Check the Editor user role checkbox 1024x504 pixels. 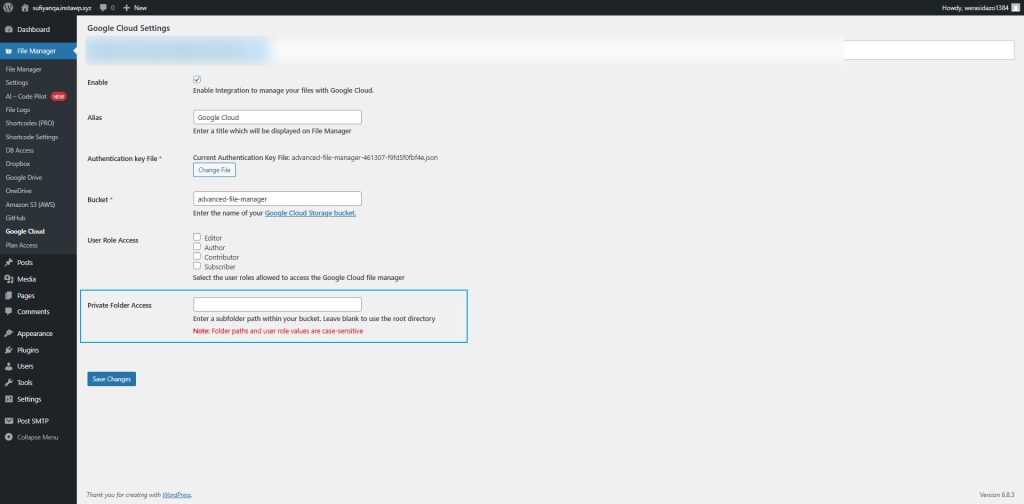pos(197,237)
